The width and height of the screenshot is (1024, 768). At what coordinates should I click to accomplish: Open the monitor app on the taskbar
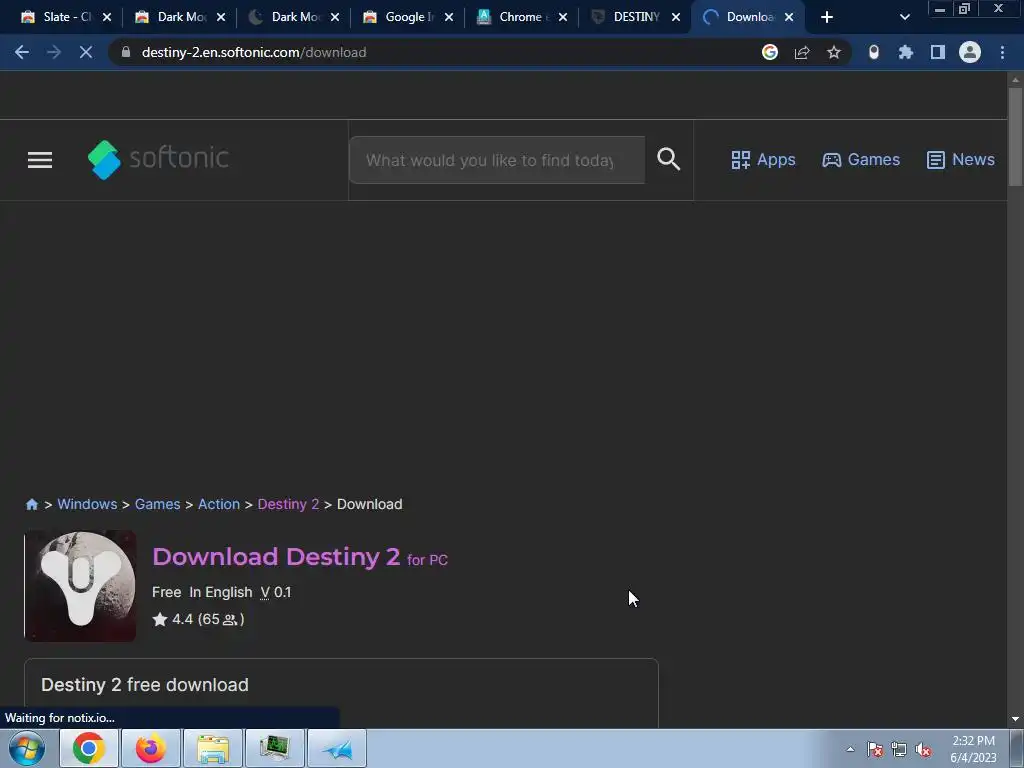[x=275, y=748]
